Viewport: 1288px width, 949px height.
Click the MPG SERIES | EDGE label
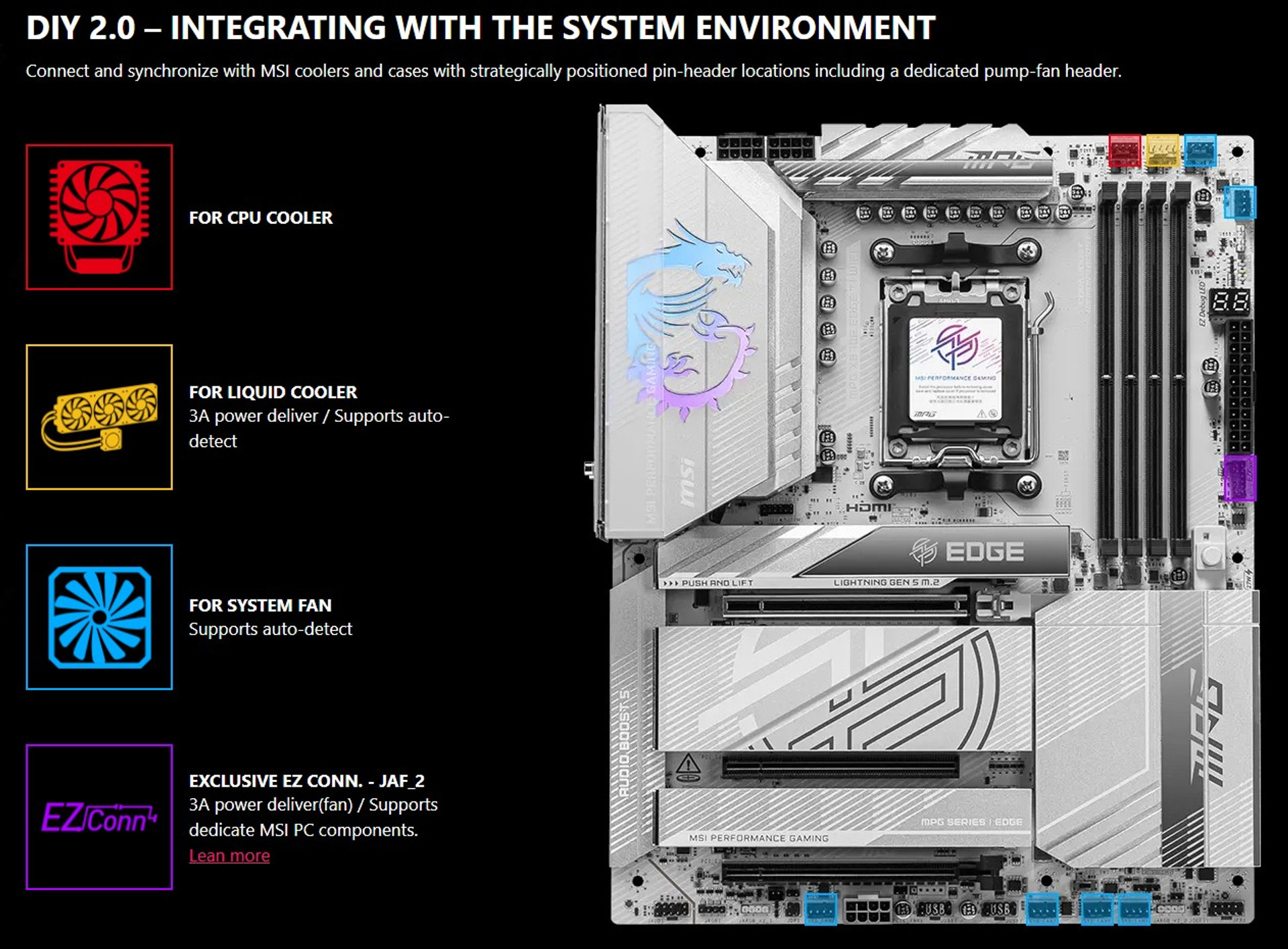tap(971, 822)
